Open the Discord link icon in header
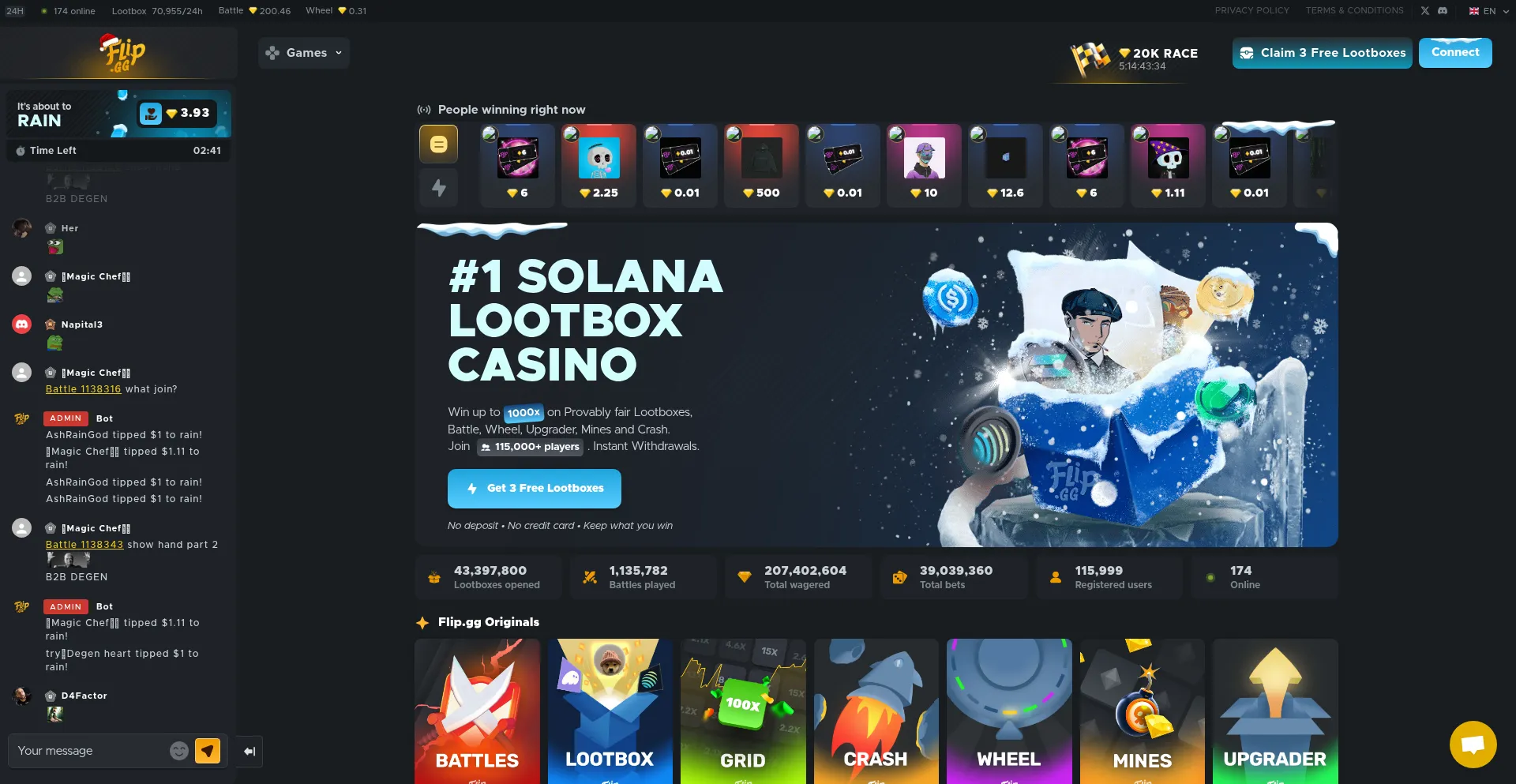Screen dimensions: 1516x784 1443,11
